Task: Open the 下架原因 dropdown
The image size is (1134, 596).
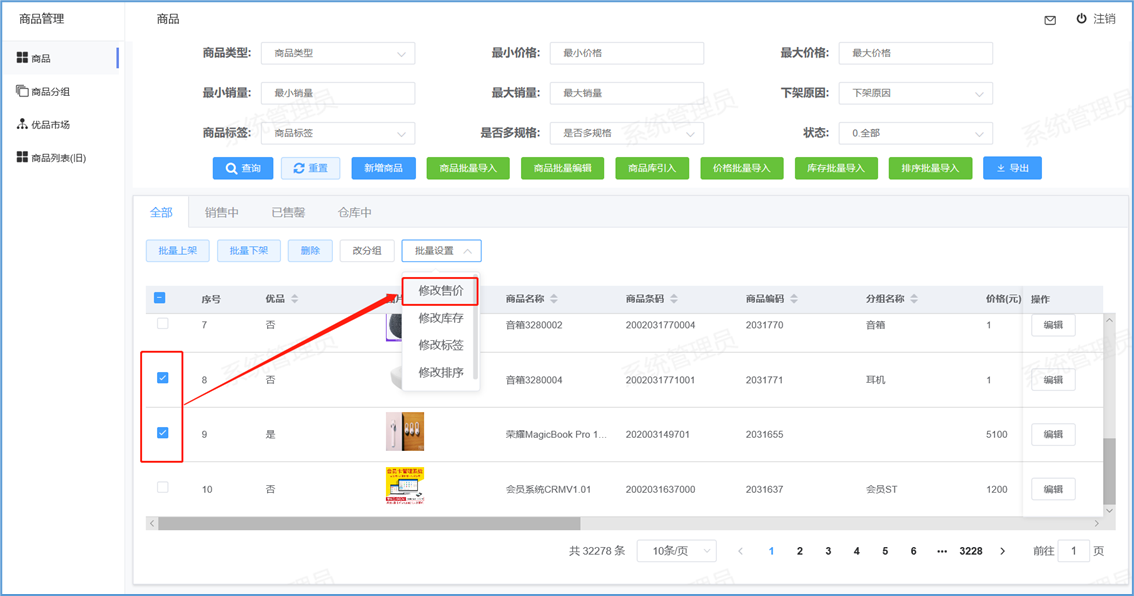Action: (915, 94)
